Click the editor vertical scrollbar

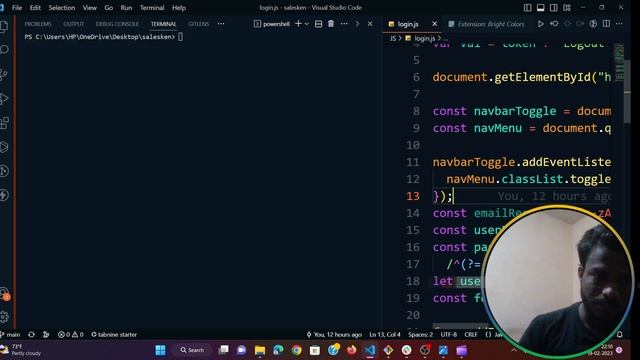pyautogui.click(x=627, y=92)
